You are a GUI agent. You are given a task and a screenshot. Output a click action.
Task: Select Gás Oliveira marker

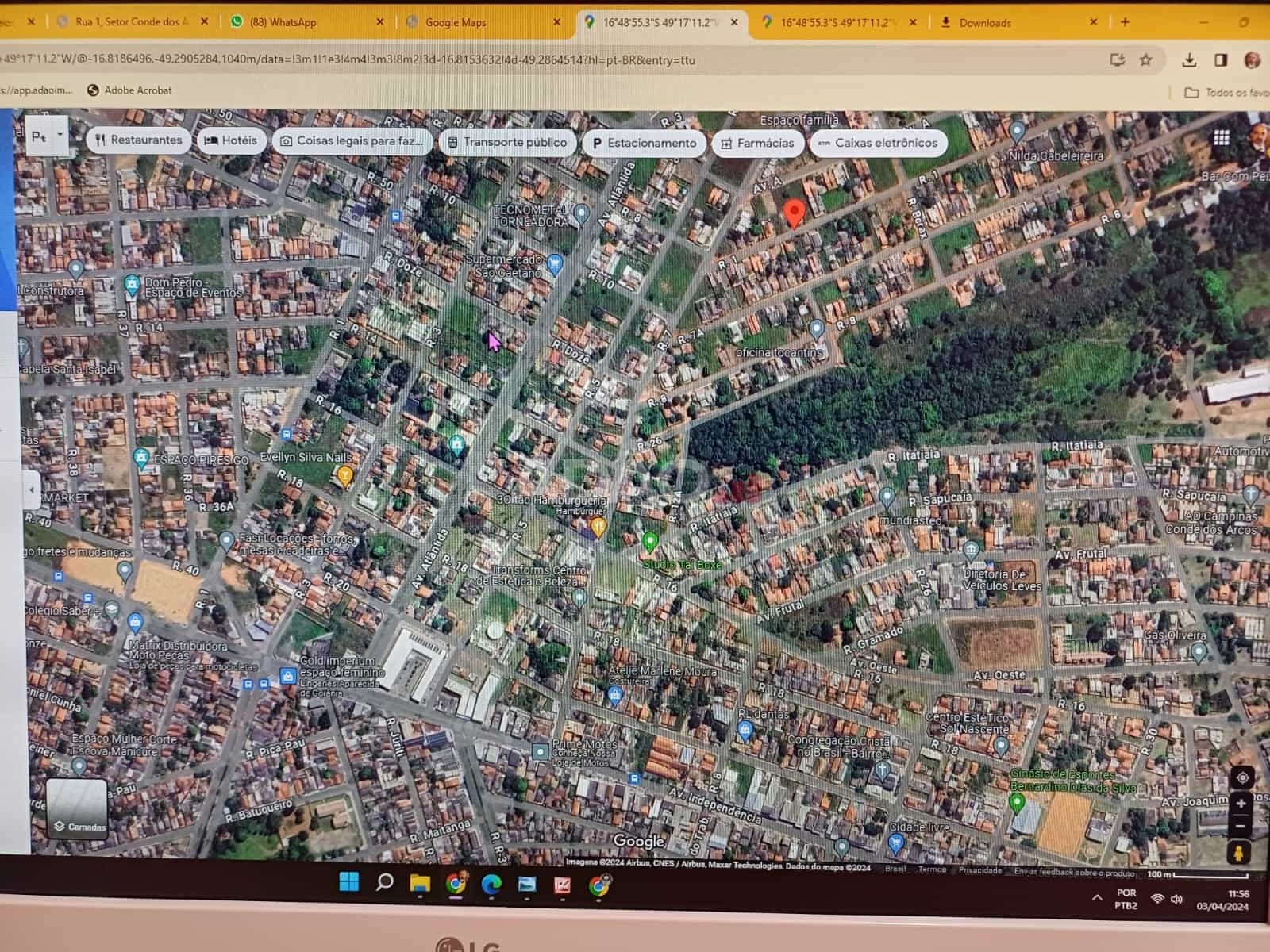(x=1199, y=652)
